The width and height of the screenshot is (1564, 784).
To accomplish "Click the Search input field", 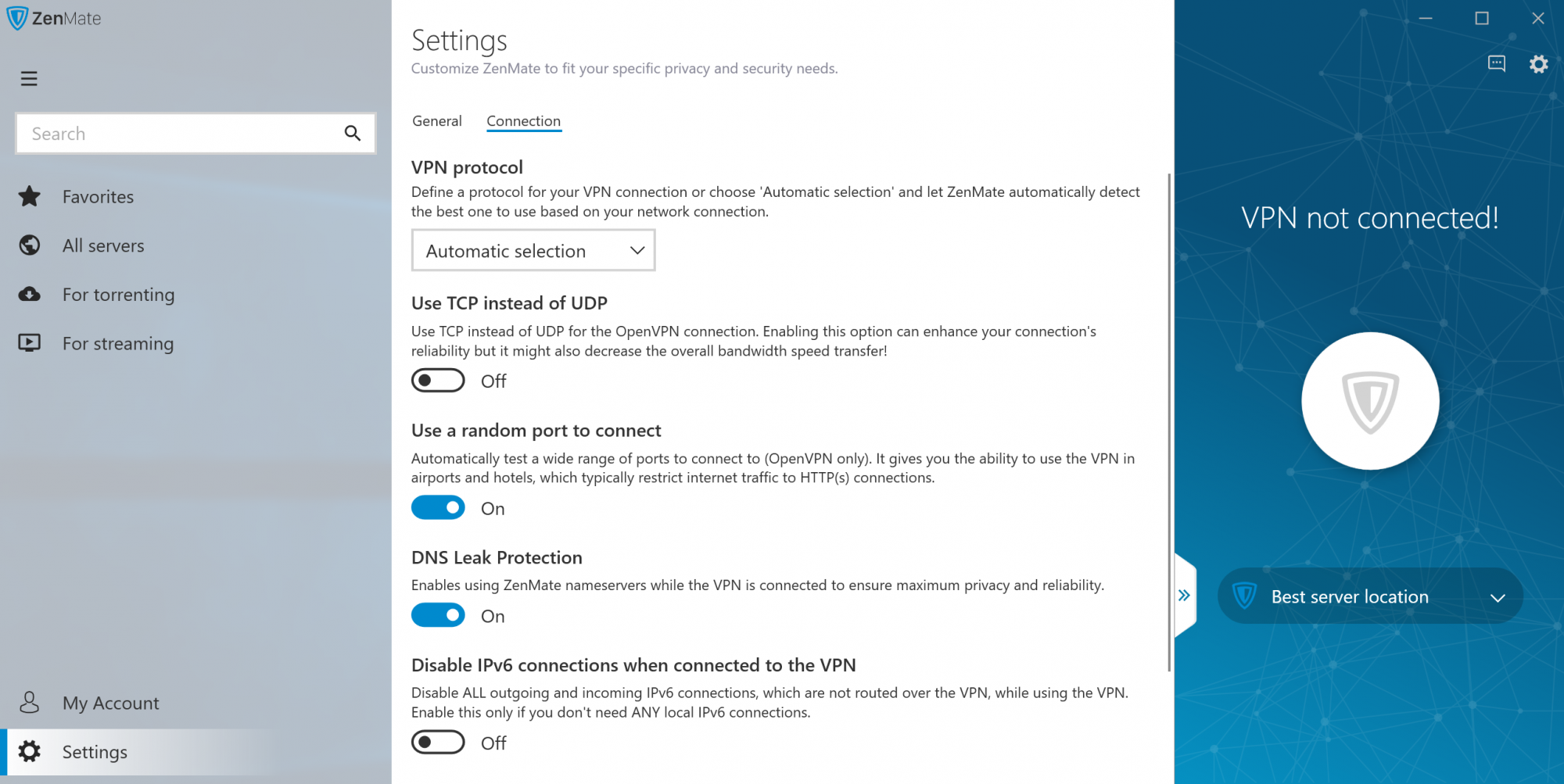I will click(180, 134).
